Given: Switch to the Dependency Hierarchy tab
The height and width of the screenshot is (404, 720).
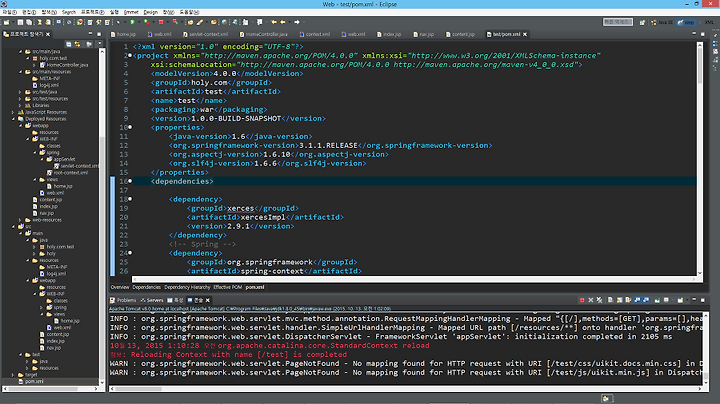Looking at the screenshot, I should 187,287.
